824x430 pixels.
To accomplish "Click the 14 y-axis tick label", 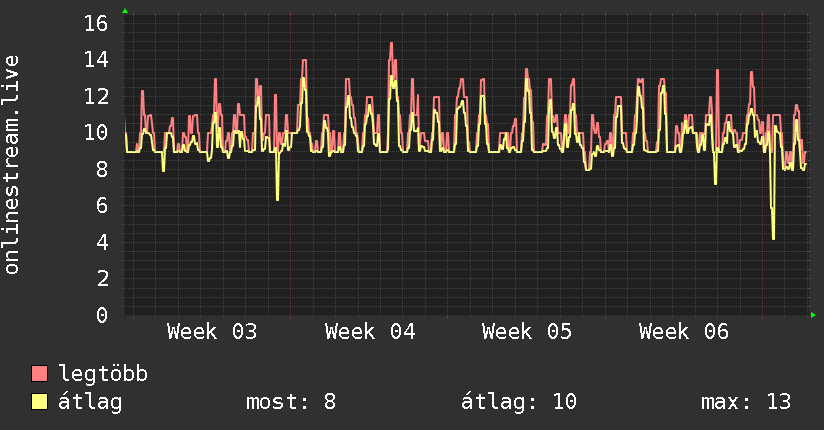I will (x=96, y=60).
